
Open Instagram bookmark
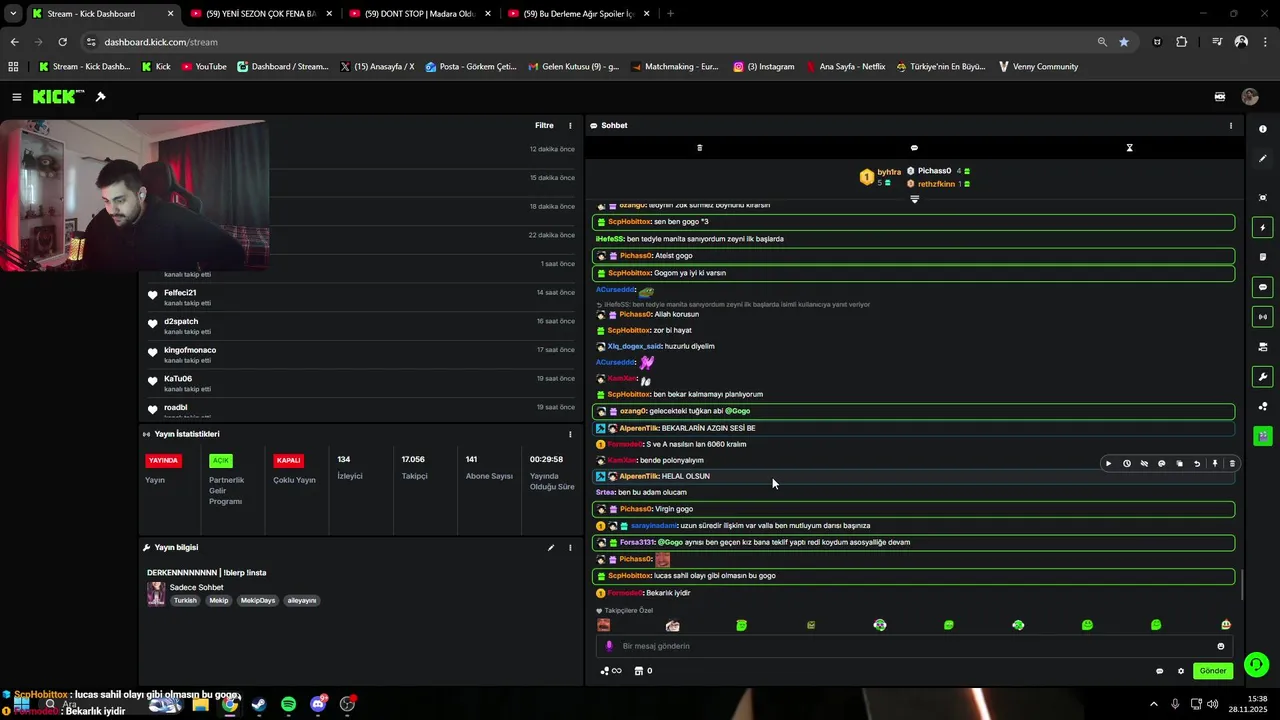coord(764,67)
